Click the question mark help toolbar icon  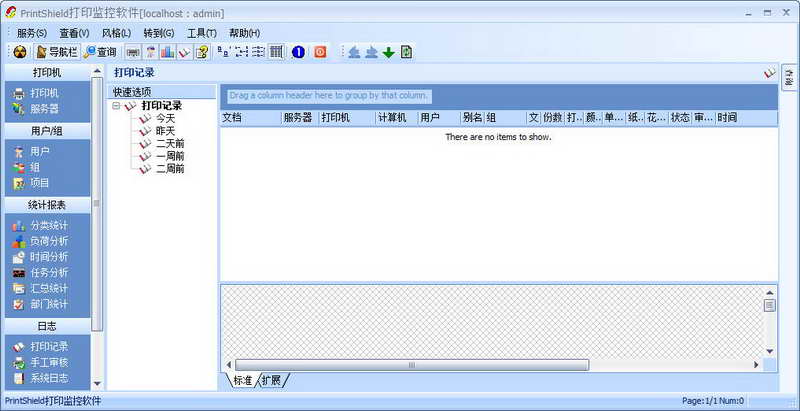pyautogui.click(x=202, y=52)
